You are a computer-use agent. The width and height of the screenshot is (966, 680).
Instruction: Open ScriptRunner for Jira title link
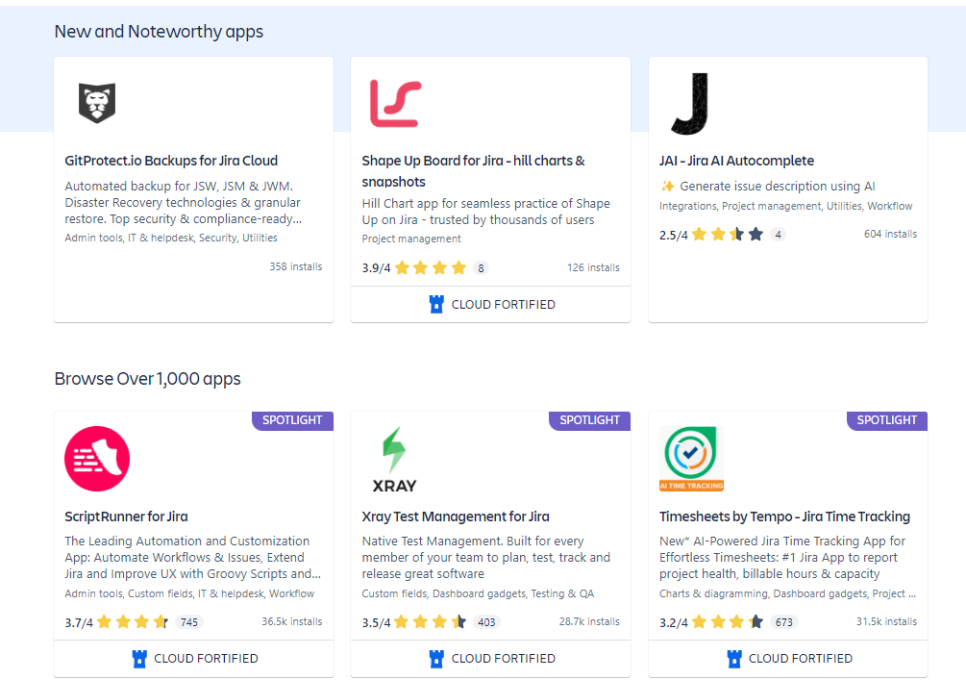click(x=126, y=517)
